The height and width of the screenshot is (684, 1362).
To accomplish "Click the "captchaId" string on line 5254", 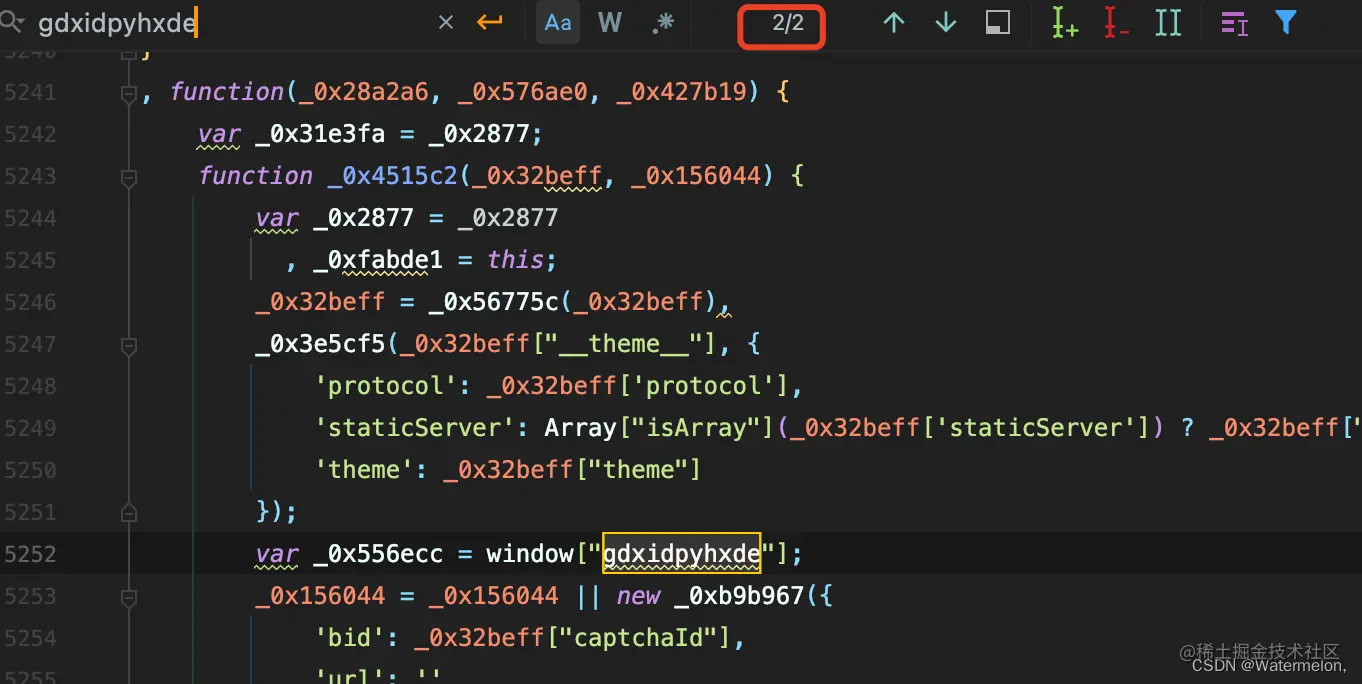I will [646, 638].
